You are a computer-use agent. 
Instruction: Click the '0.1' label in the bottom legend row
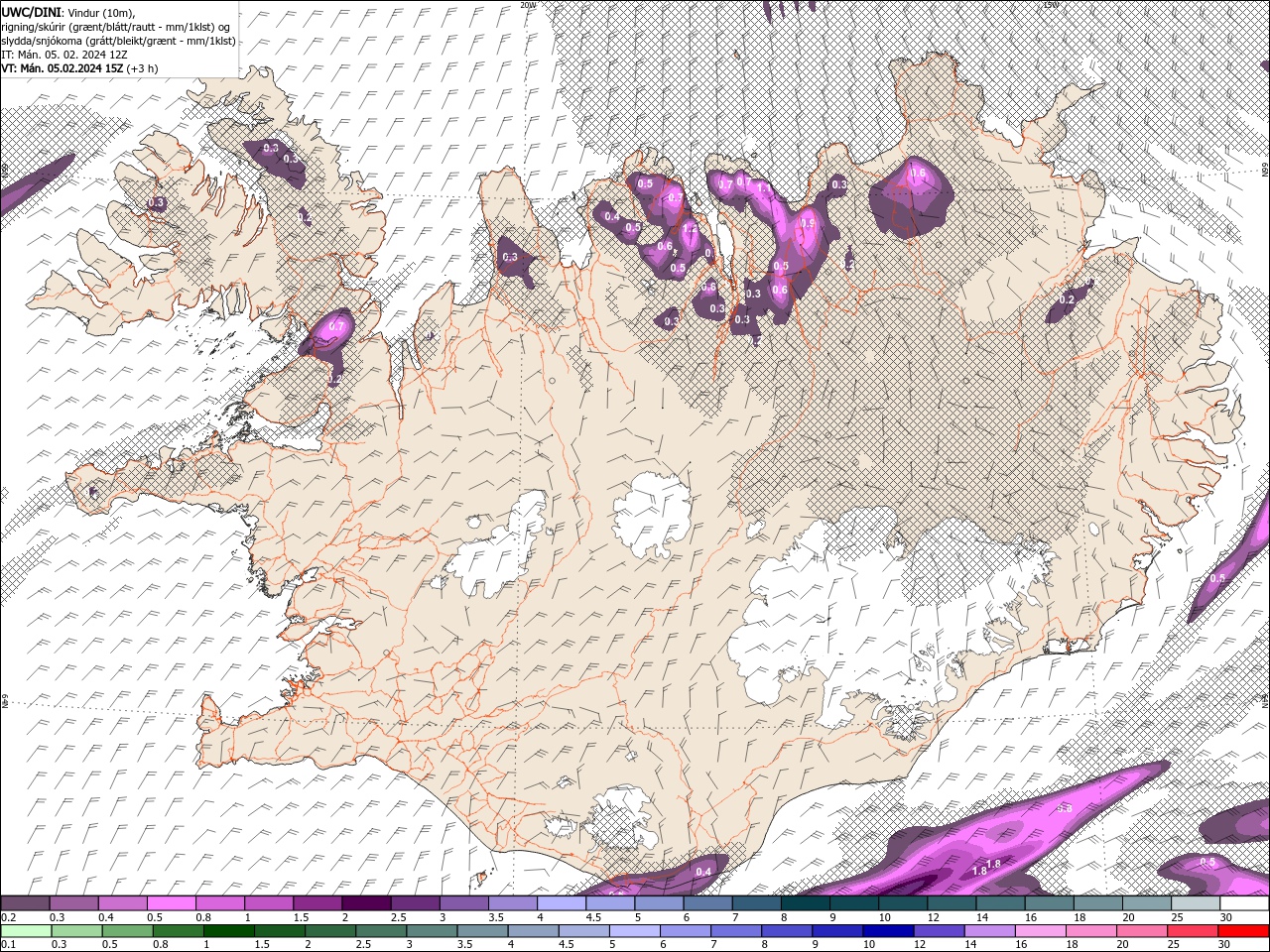[7, 944]
